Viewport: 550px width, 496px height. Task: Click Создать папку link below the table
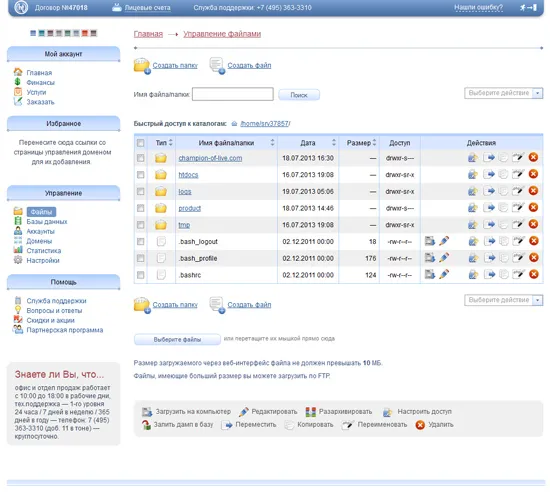pyautogui.click(x=175, y=304)
